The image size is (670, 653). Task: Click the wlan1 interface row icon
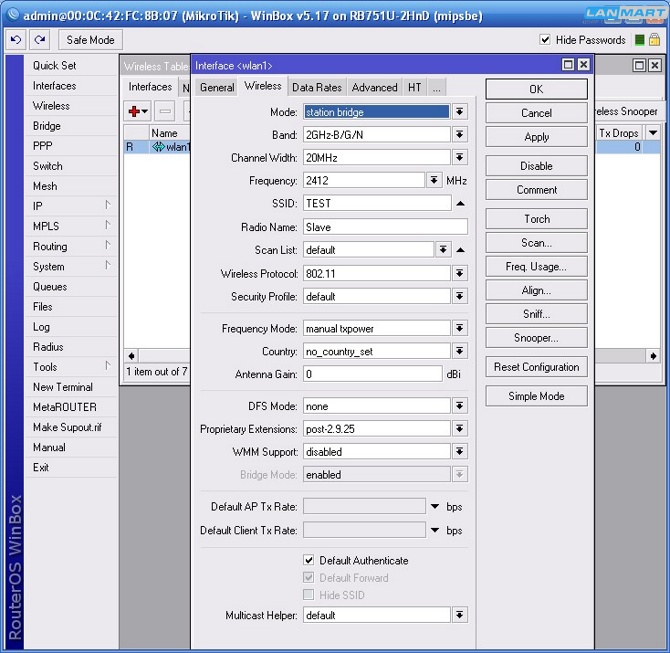[x=158, y=147]
